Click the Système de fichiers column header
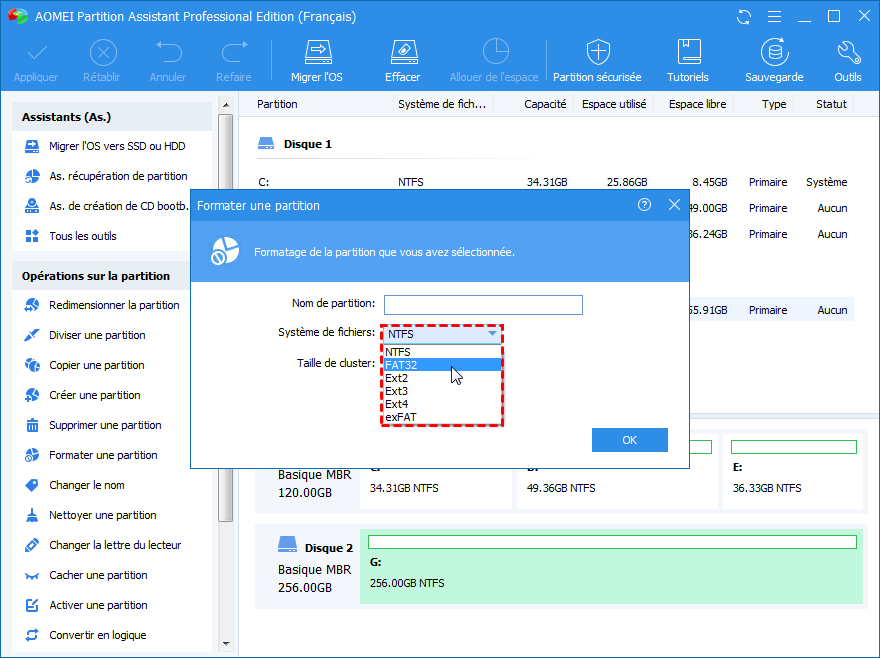The height and width of the screenshot is (658, 880). coord(442,104)
